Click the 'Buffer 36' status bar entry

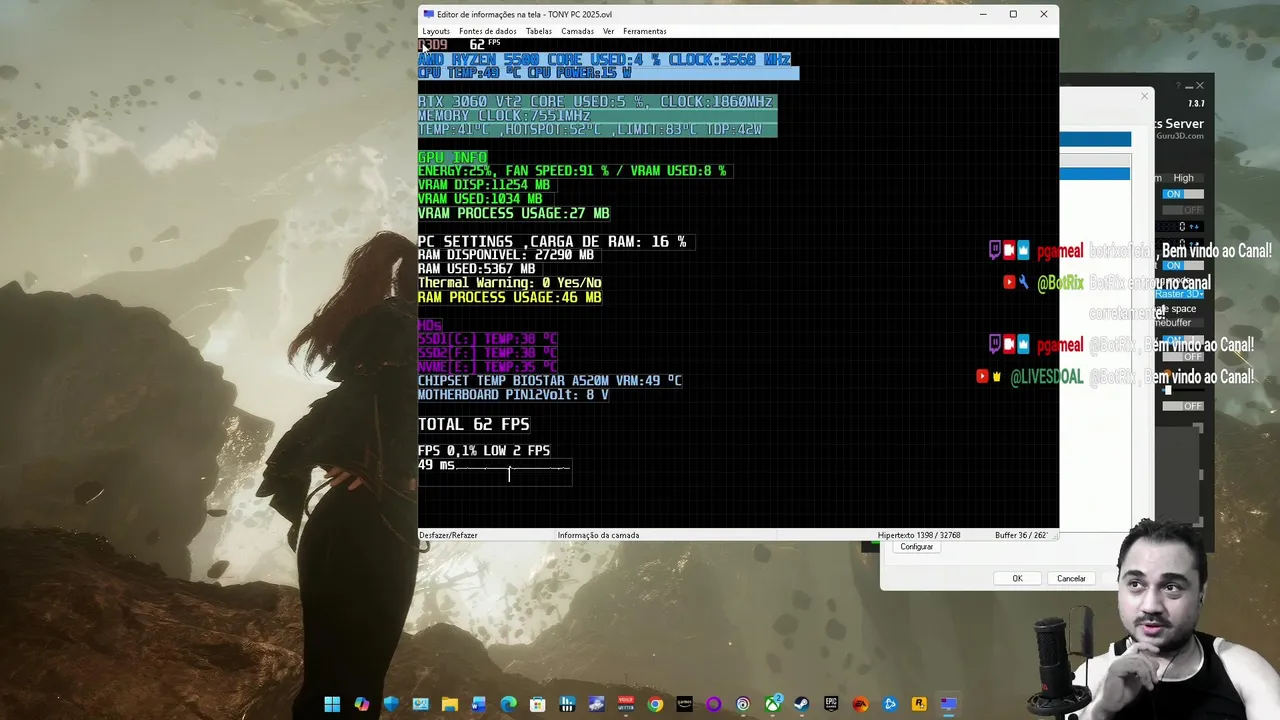click(x=1022, y=535)
